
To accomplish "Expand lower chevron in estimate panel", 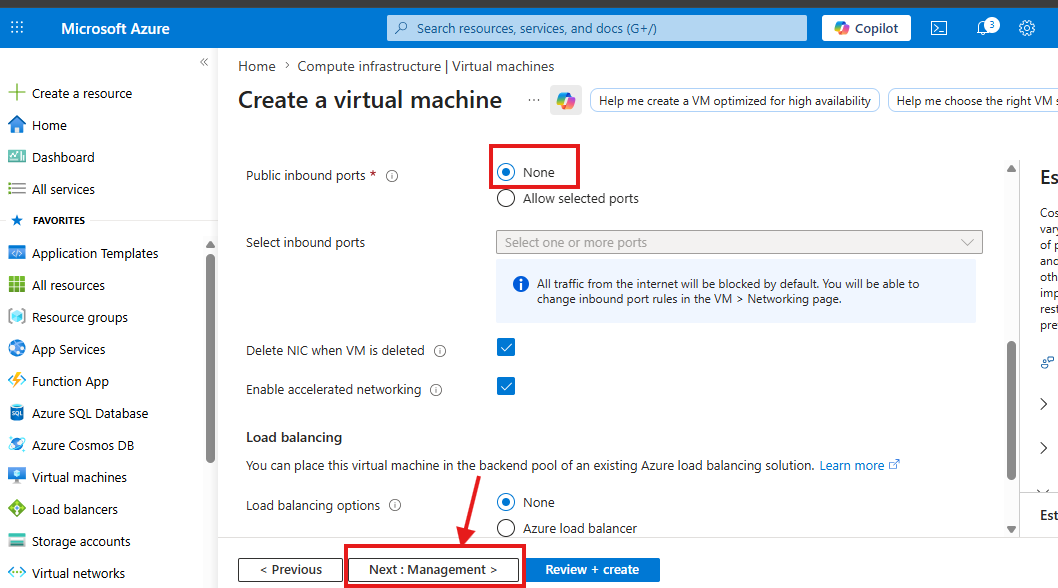I will (x=1044, y=448).
